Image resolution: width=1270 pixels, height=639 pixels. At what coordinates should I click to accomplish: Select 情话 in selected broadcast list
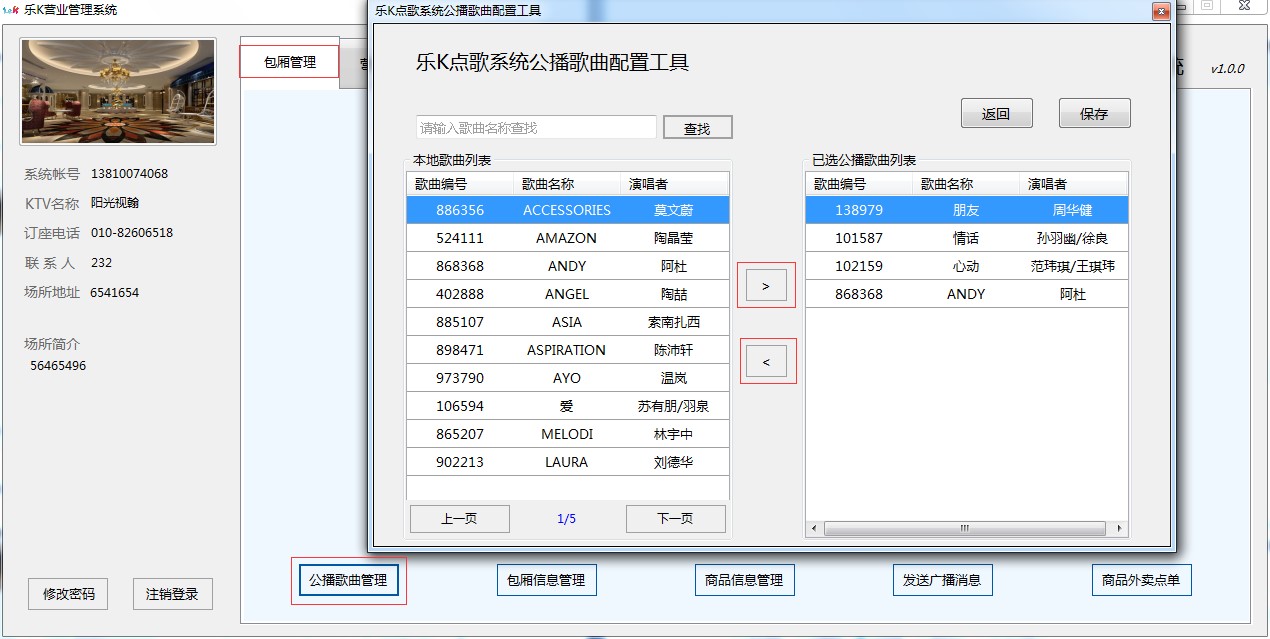(x=966, y=238)
